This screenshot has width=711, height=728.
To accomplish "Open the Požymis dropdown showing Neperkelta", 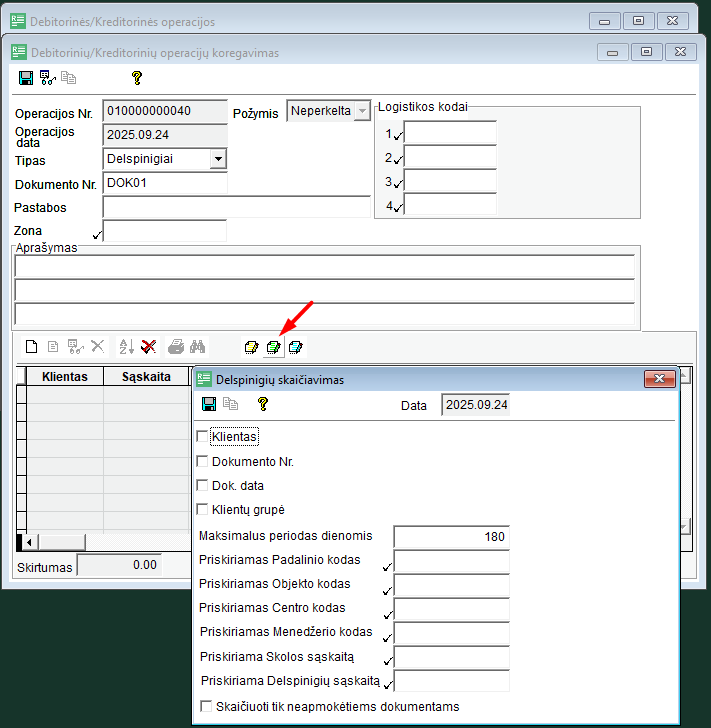I will tap(361, 111).
